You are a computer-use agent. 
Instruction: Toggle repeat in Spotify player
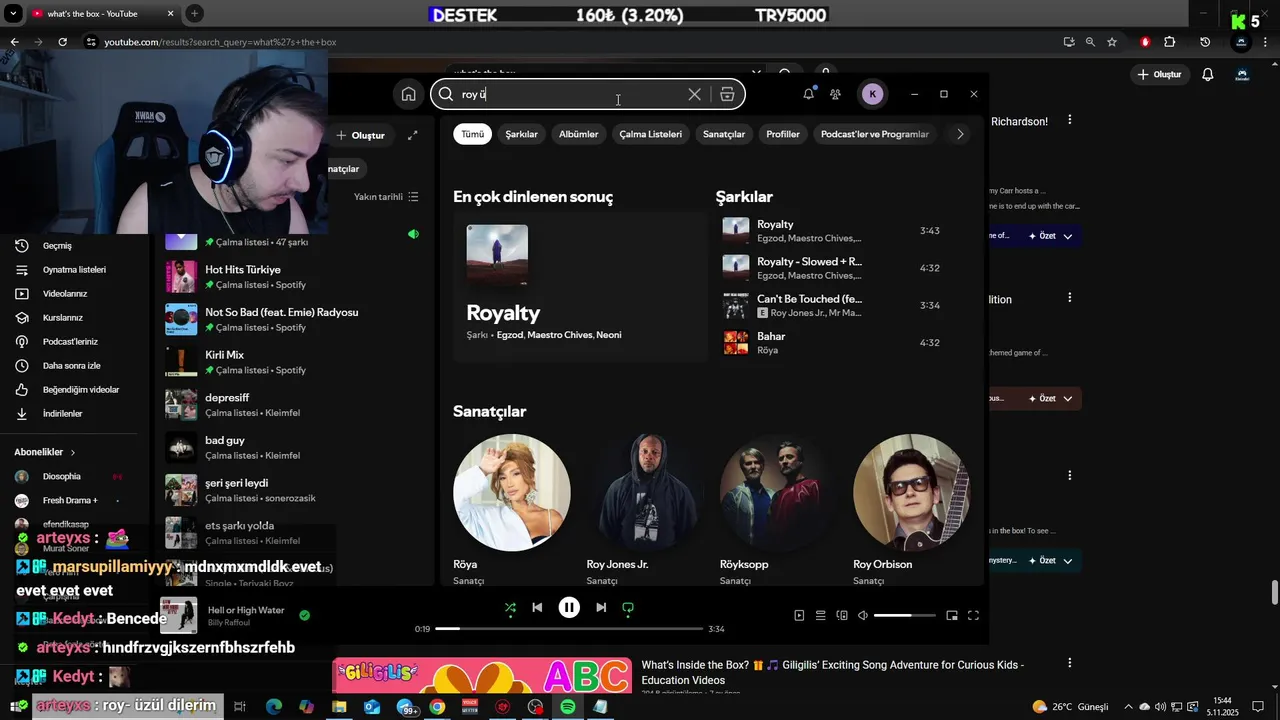coord(628,607)
